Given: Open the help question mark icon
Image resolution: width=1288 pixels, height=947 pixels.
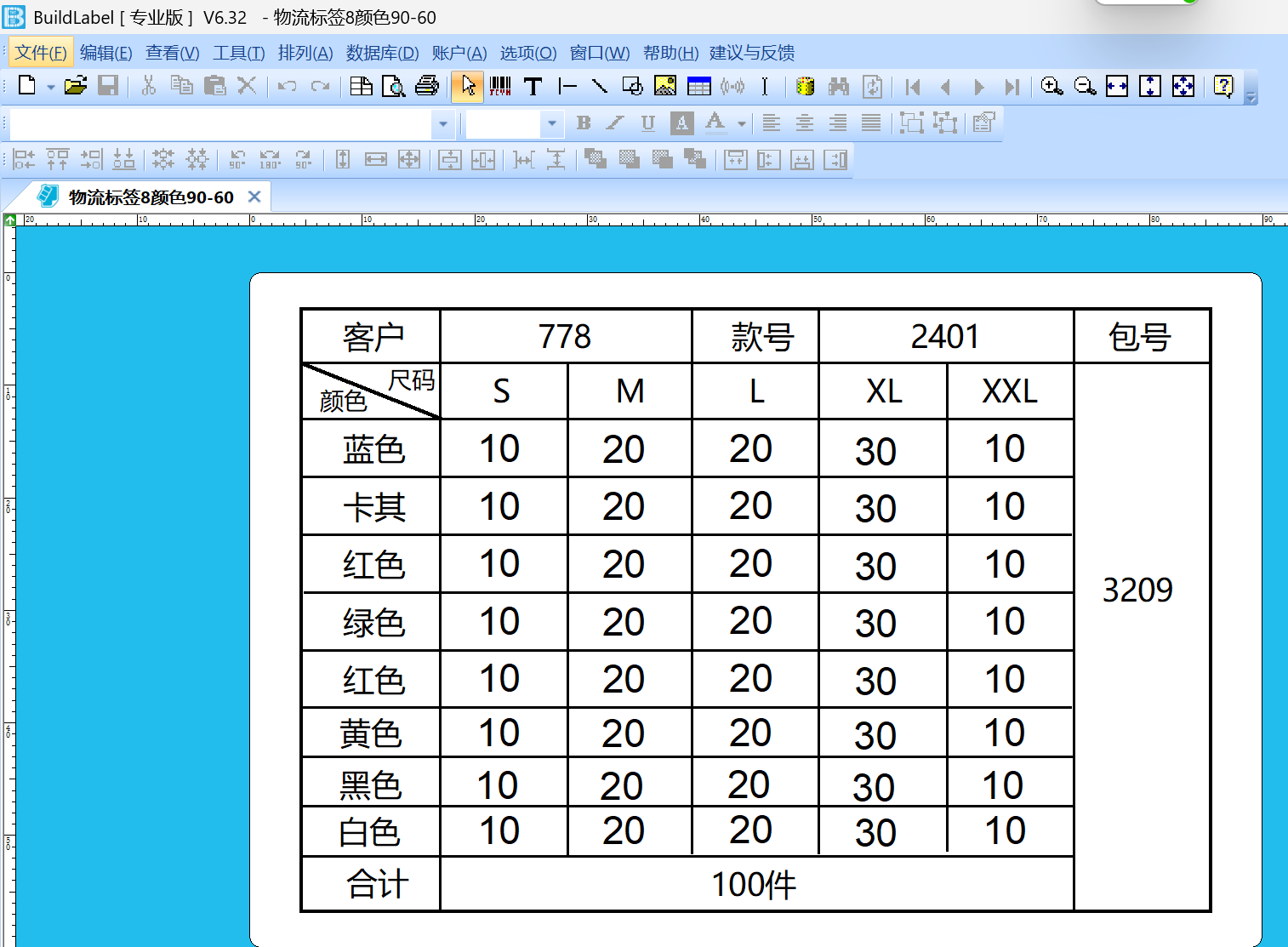Looking at the screenshot, I should pos(1223,86).
